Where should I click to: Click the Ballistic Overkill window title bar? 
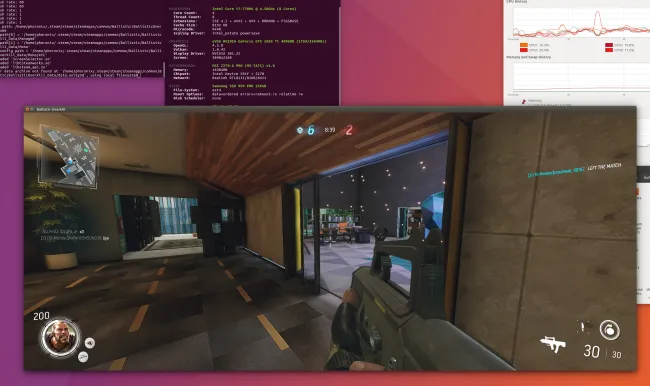pyautogui.click(x=330, y=109)
